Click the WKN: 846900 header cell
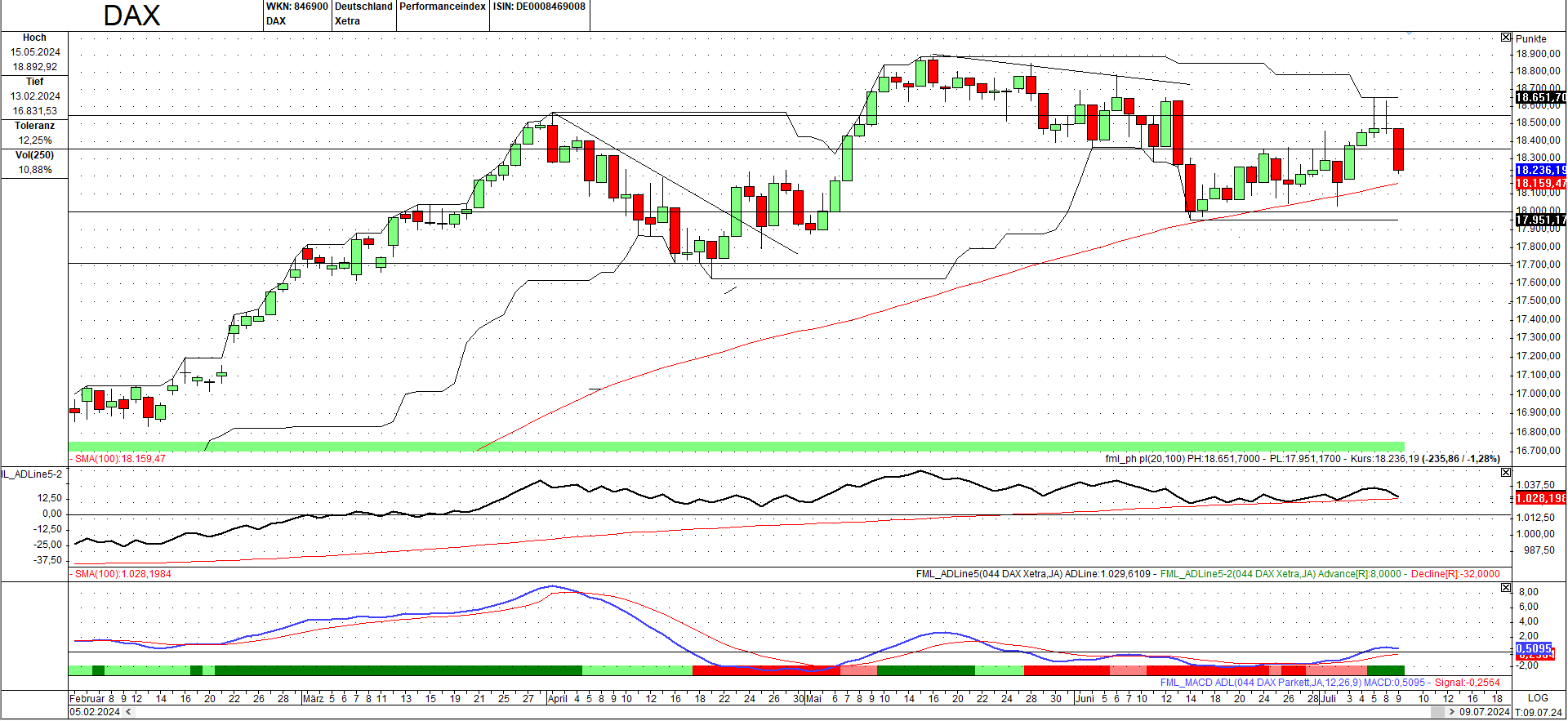 pyautogui.click(x=297, y=7)
